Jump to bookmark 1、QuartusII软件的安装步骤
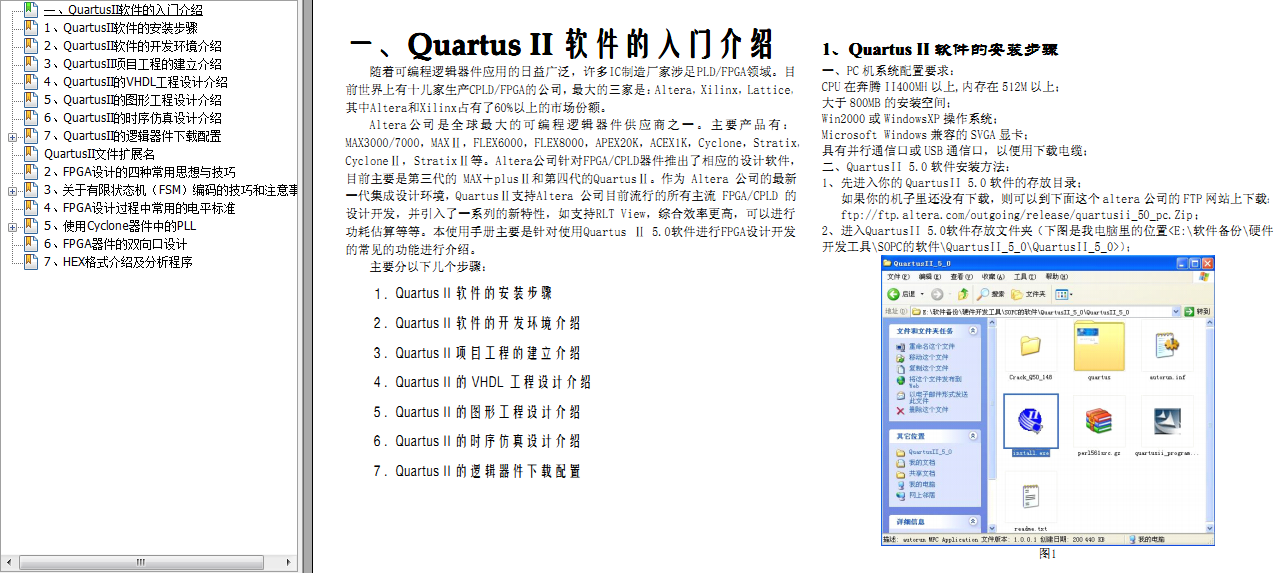The width and height of the screenshot is (1286, 573). pos(120,28)
